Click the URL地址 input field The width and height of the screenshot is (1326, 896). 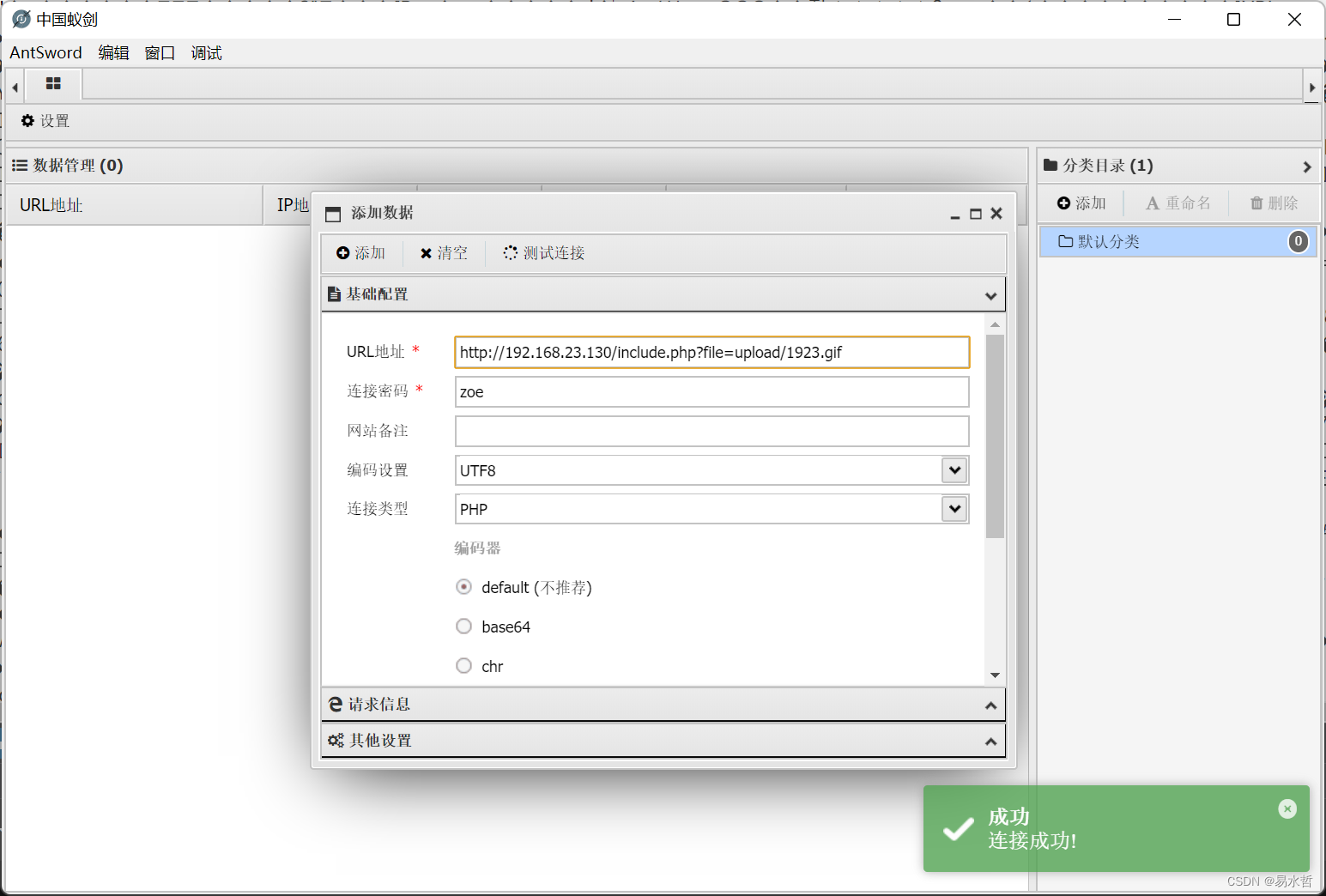(x=712, y=352)
